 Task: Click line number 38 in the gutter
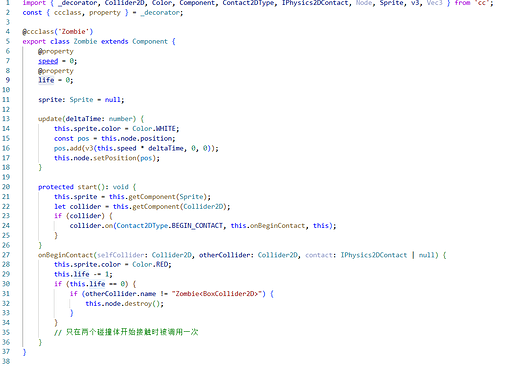coord(6,361)
